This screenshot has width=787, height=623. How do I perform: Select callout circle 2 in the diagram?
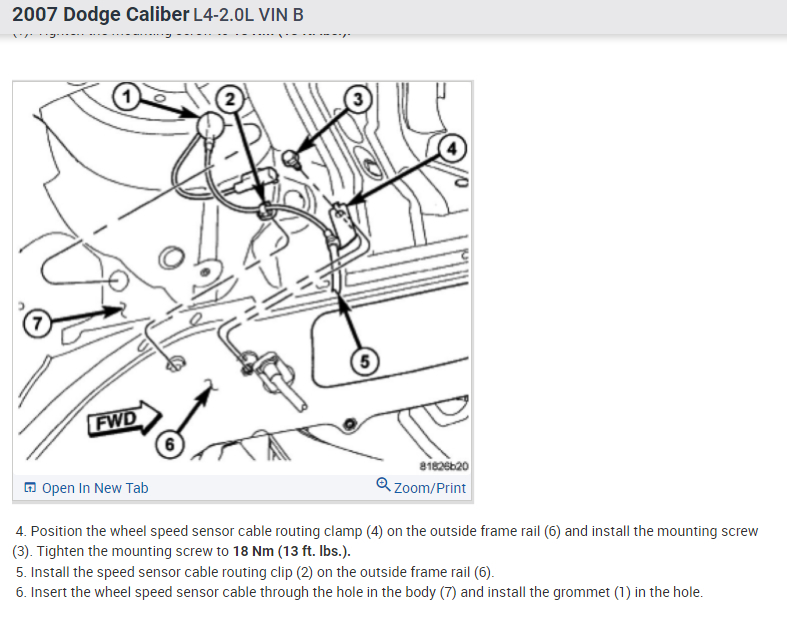(230, 99)
